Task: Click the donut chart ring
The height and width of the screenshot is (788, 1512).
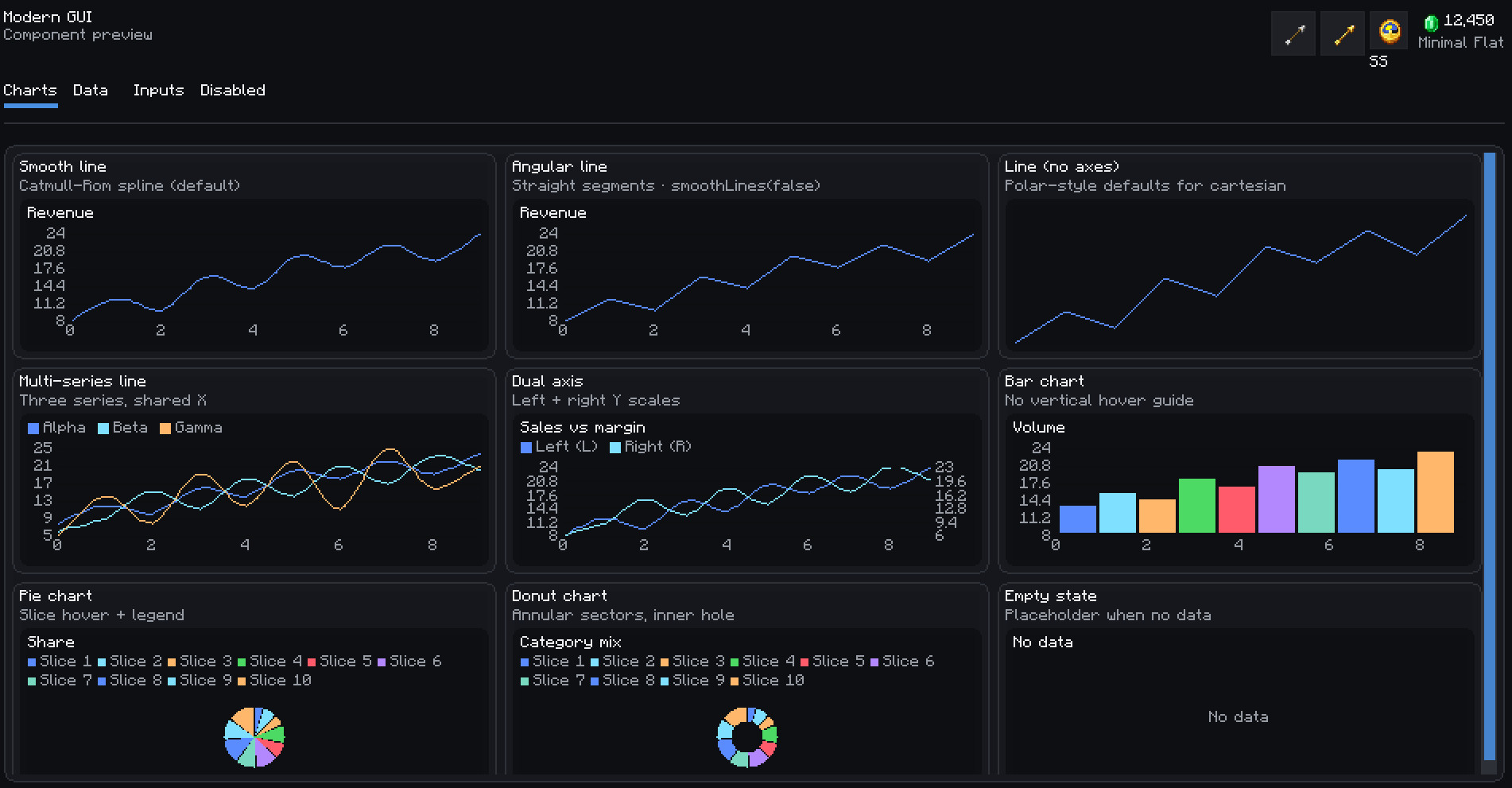Action: 747,737
